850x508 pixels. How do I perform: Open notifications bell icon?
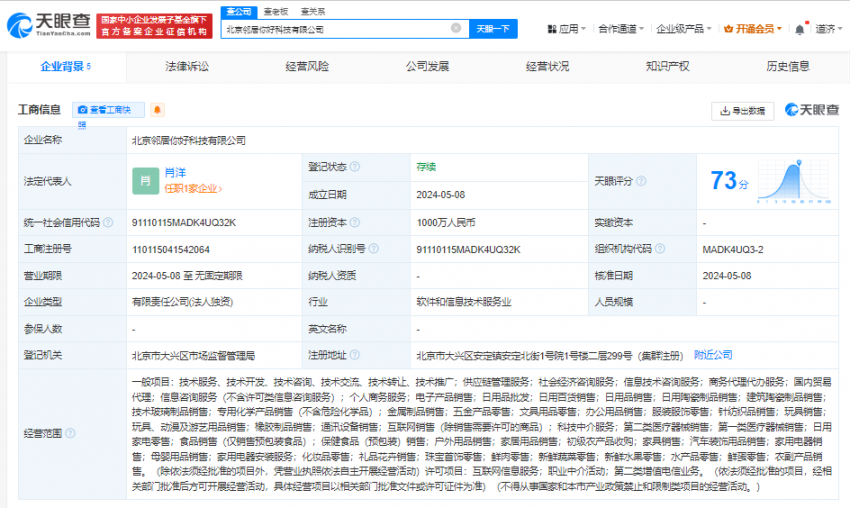tap(800, 29)
